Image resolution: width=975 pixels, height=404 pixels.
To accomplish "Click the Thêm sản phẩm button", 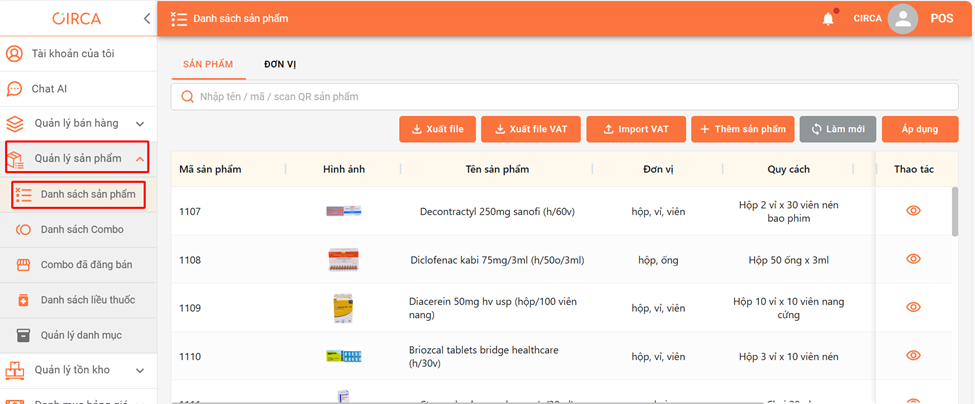I will click(743, 129).
